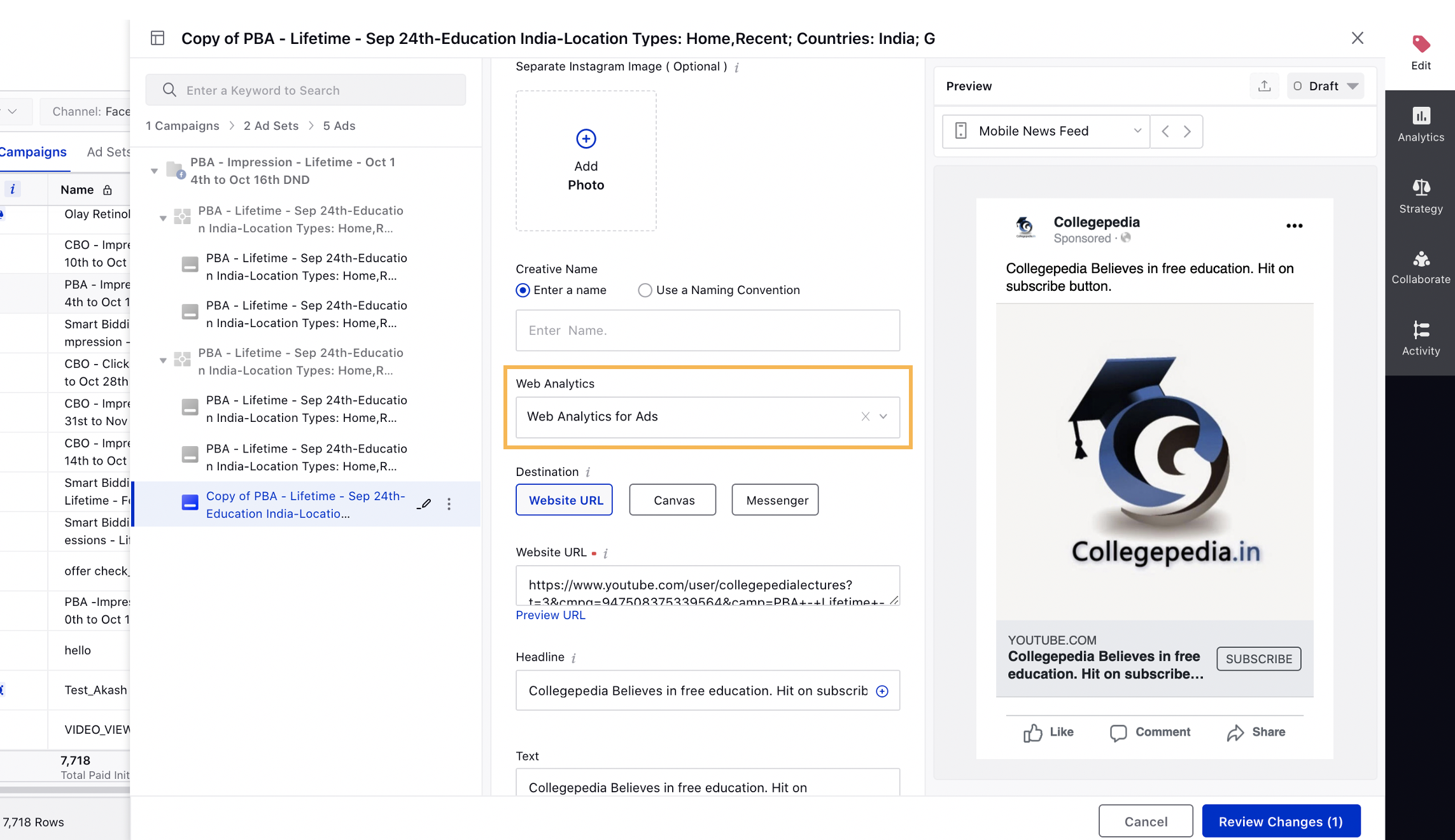
Task: Select the Canvas destination button
Action: tap(673, 500)
